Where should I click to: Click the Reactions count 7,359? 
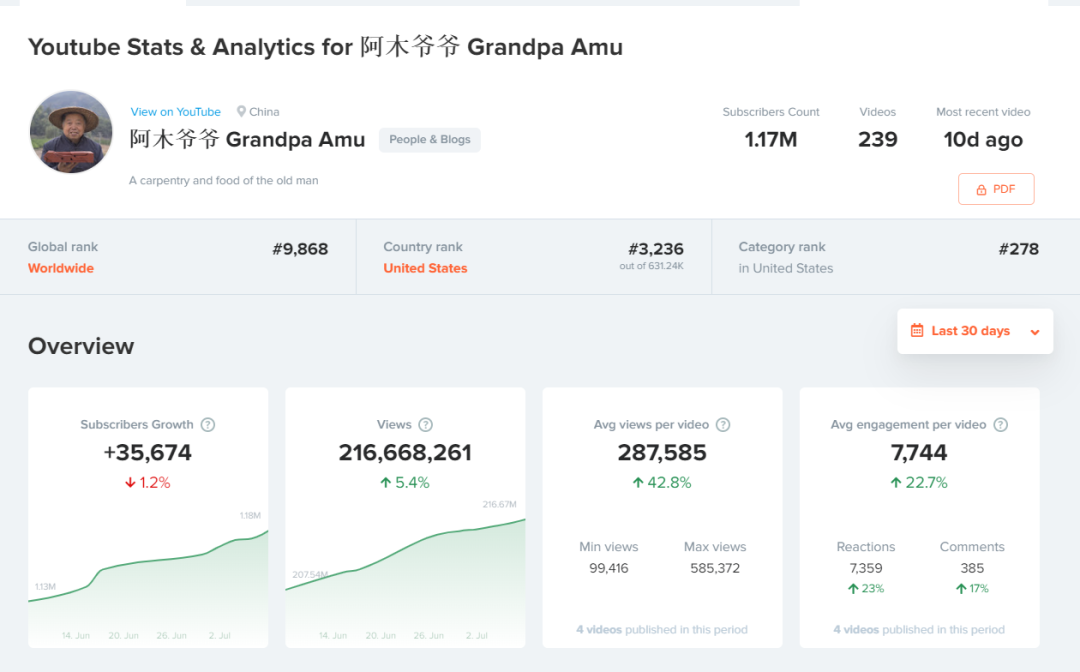[866, 568]
